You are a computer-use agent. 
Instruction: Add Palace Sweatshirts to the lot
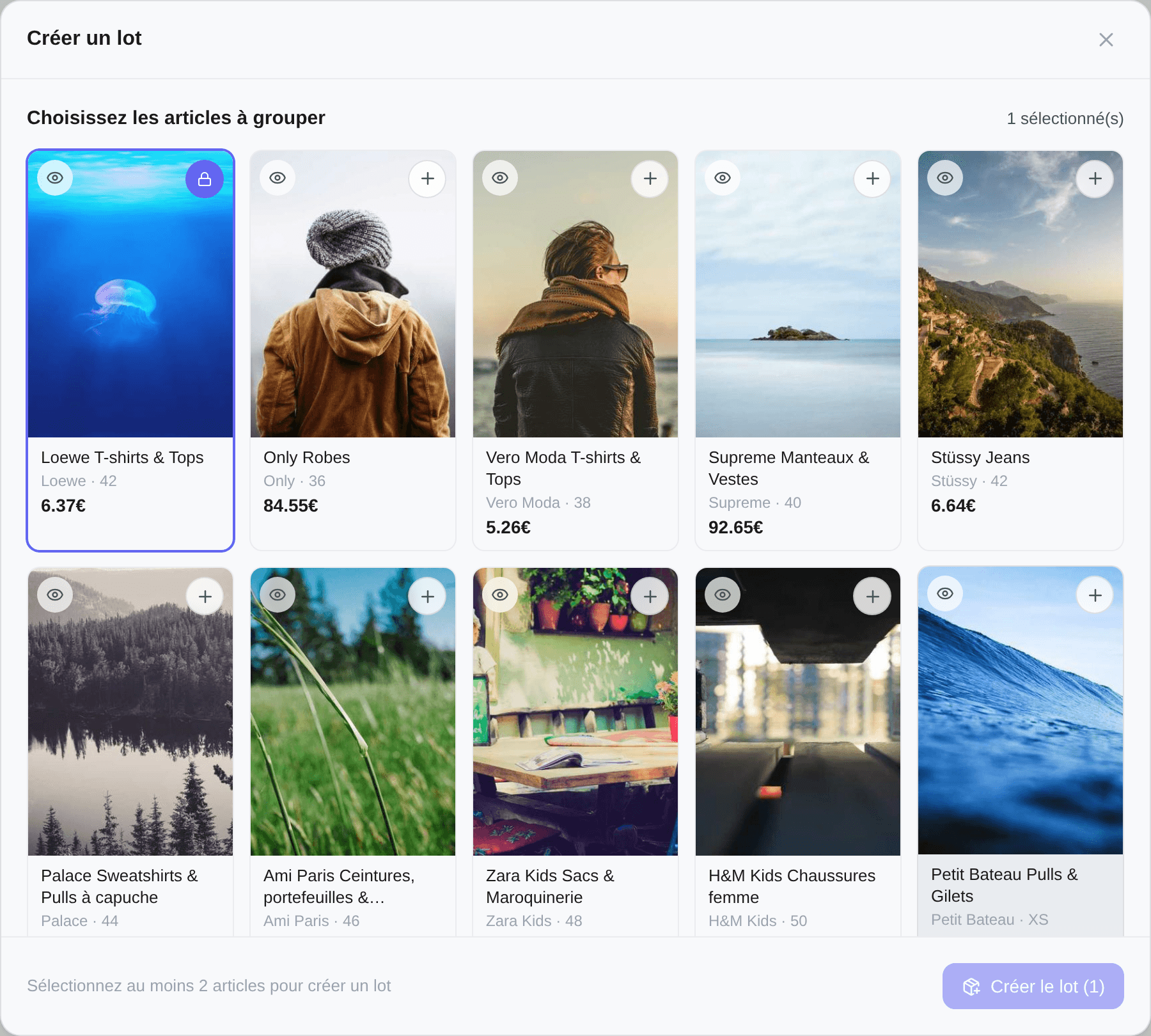tap(205, 597)
